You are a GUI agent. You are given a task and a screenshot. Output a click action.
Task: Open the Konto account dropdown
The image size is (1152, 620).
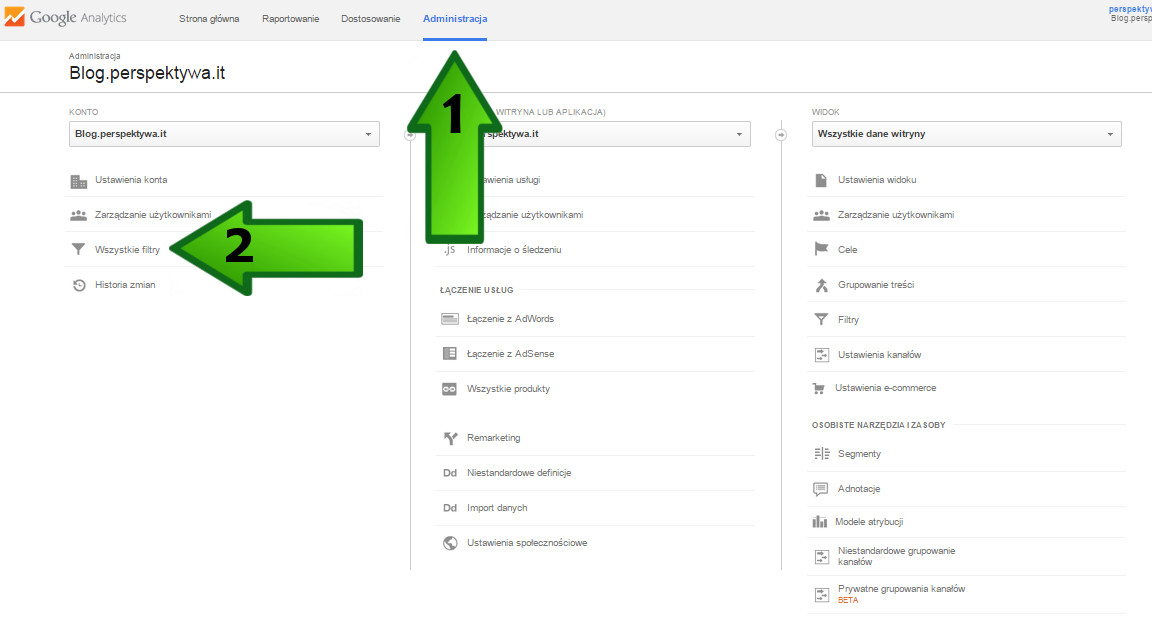click(225, 134)
